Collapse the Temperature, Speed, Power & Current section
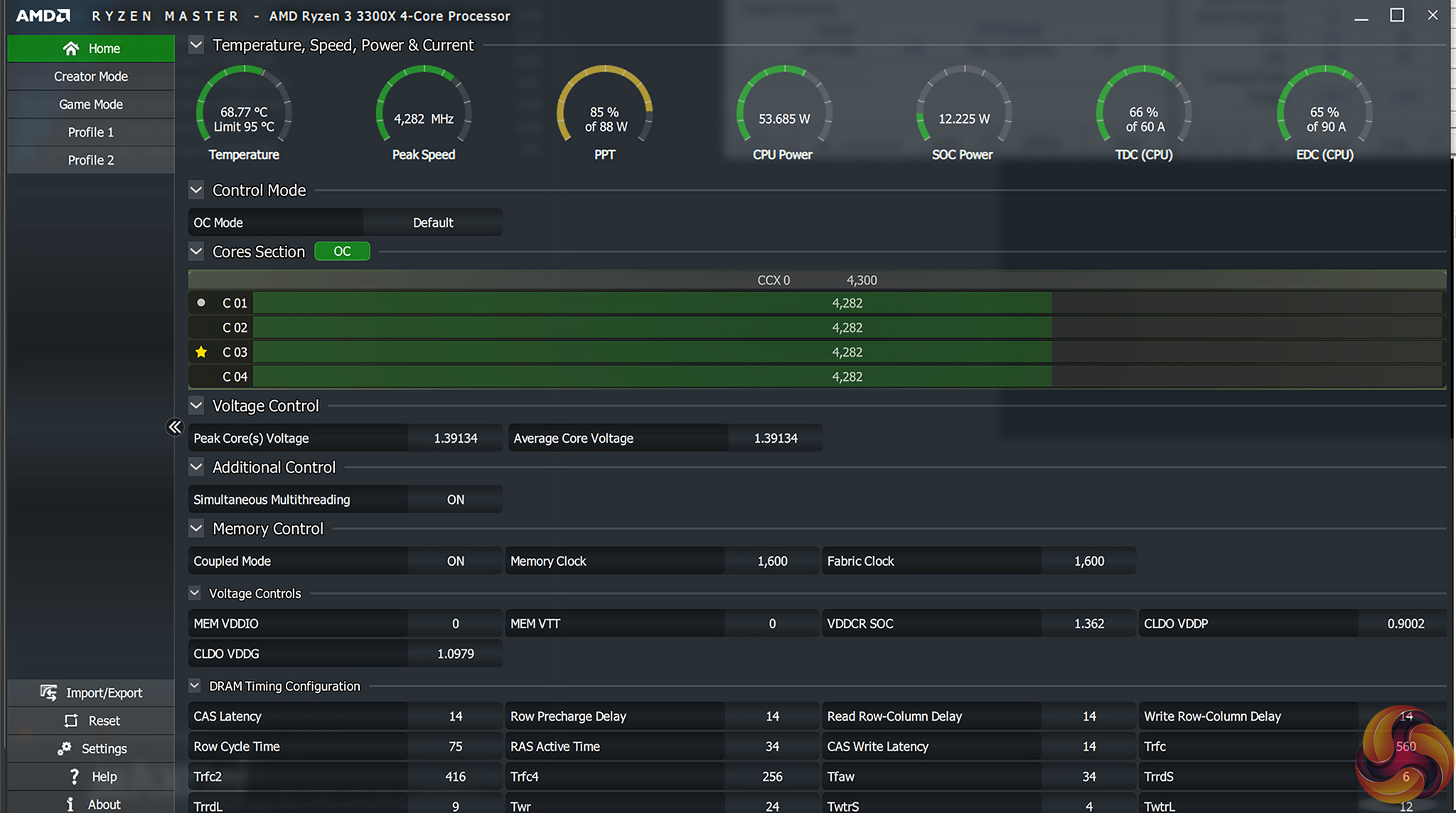Image resolution: width=1456 pixels, height=813 pixels. click(196, 45)
